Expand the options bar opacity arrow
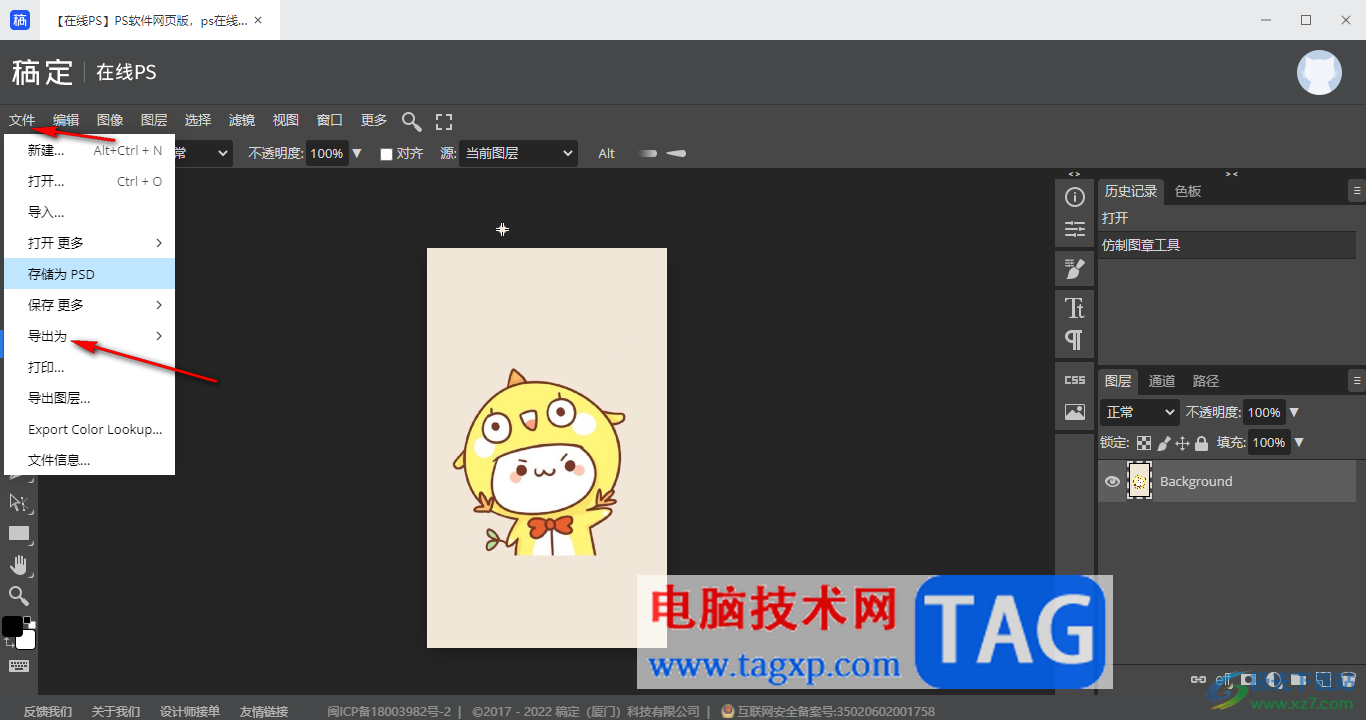This screenshot has width=1366, height=720. click(x=357, y=153)
